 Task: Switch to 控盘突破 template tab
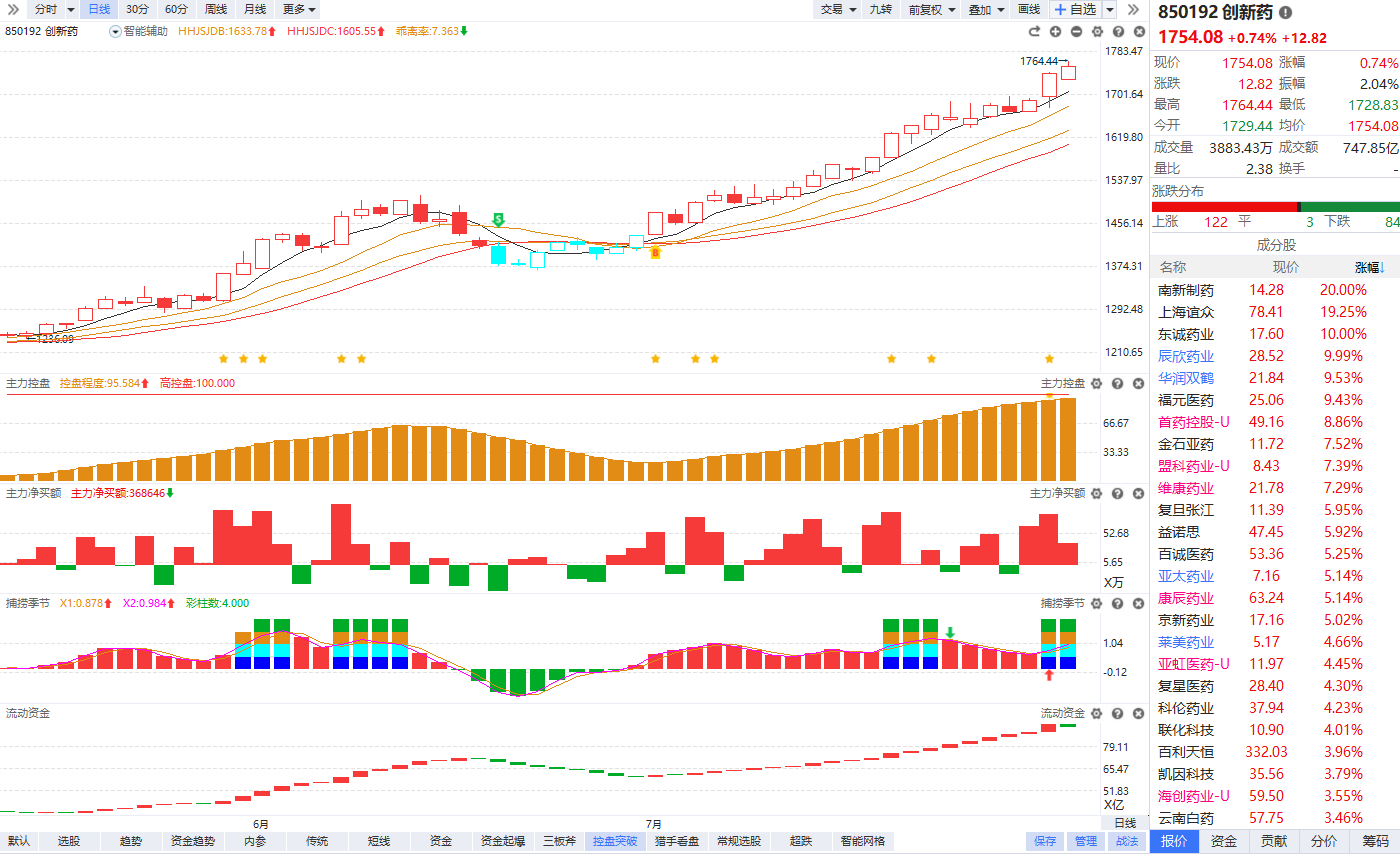click(x=615, y=841)
